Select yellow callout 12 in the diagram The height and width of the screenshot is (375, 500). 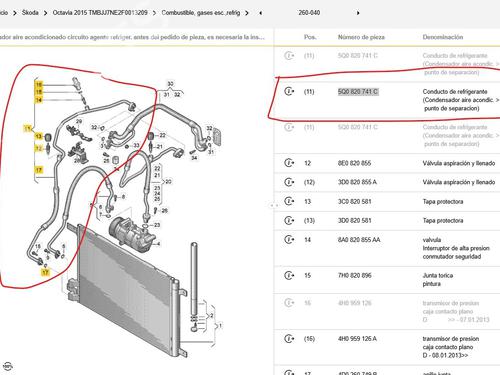(x=39, y=148)
